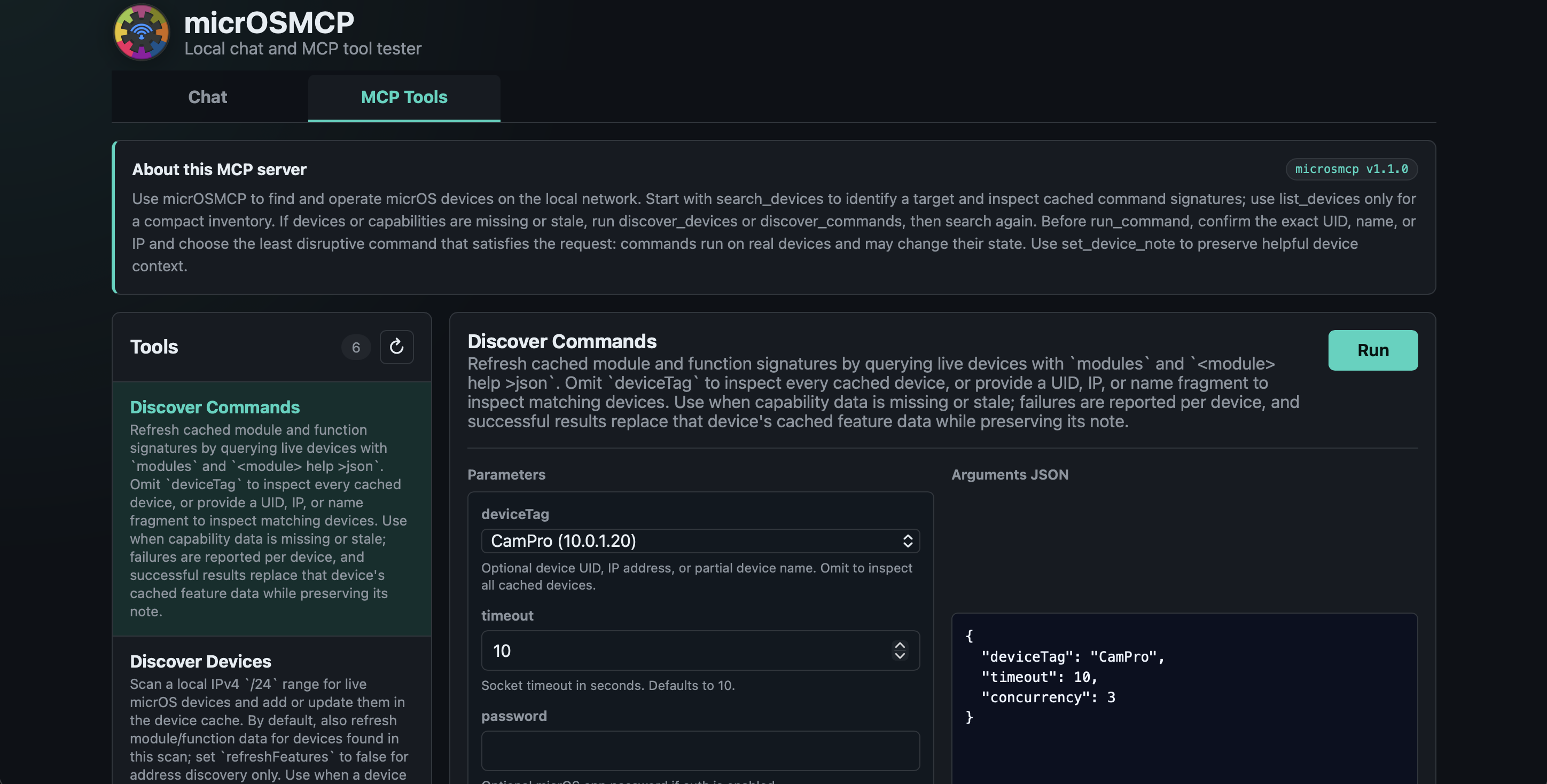Click the deviceTag dropdown chevron arrows
Viewport: 1547px width, 784px height.
click(x=908, y=541)
